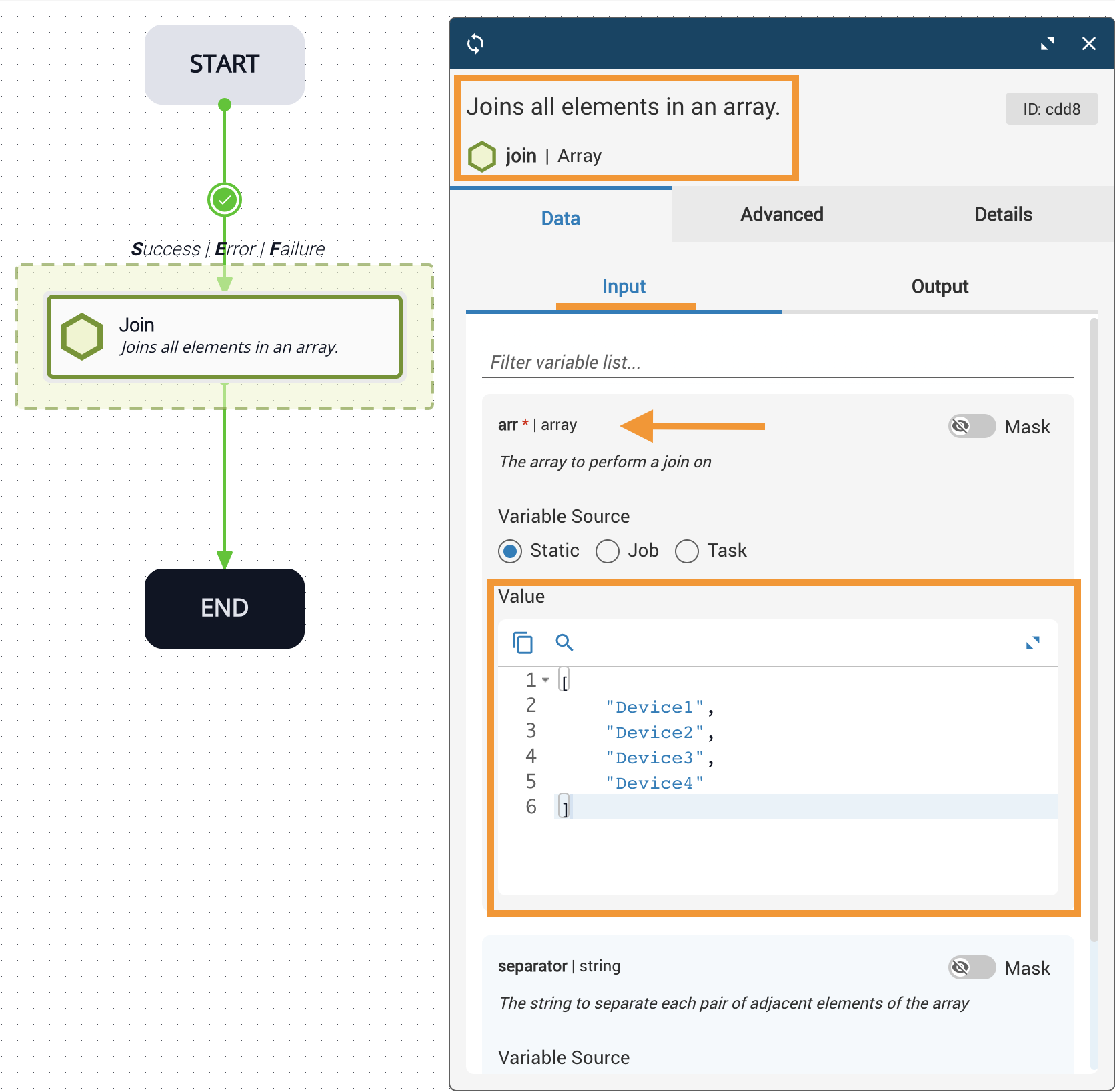
Task: Open the Details tab
Action: click(x=1003, y=215)
